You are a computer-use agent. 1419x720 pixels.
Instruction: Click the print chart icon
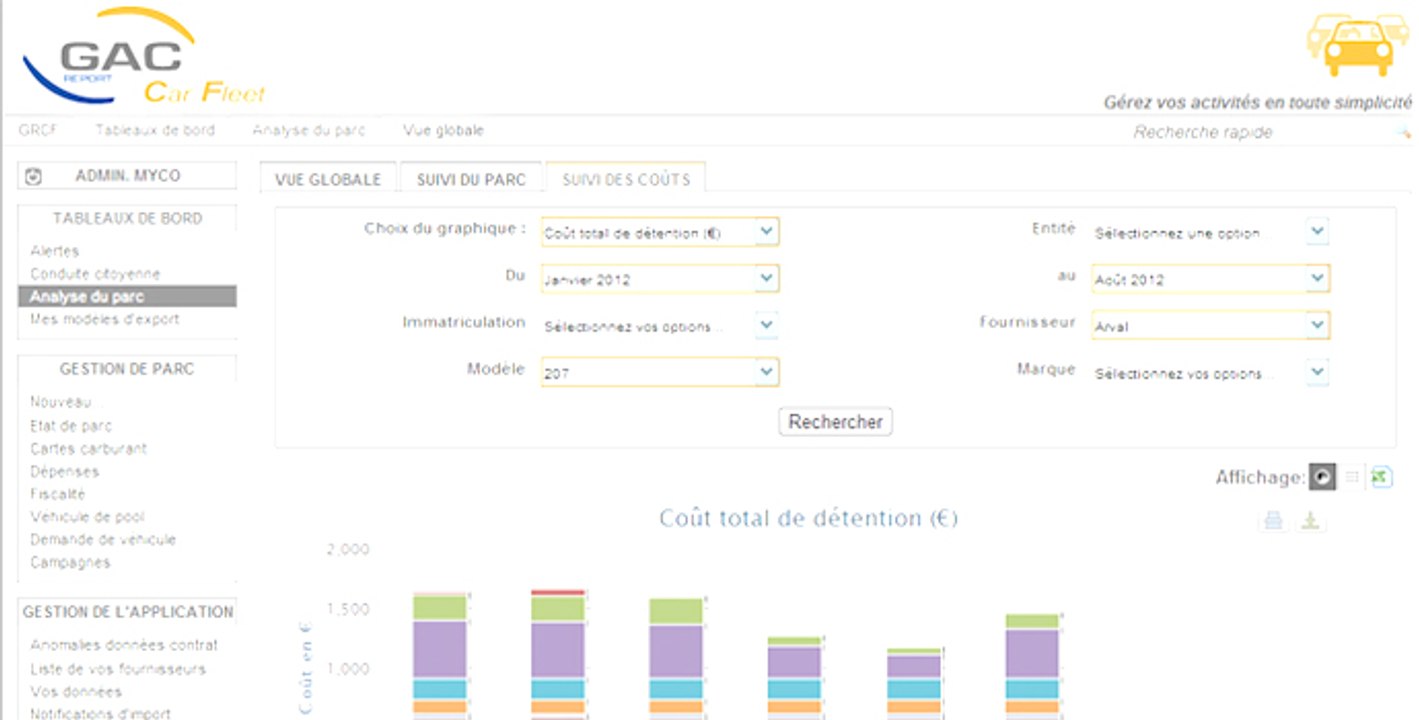[1273, 520]
